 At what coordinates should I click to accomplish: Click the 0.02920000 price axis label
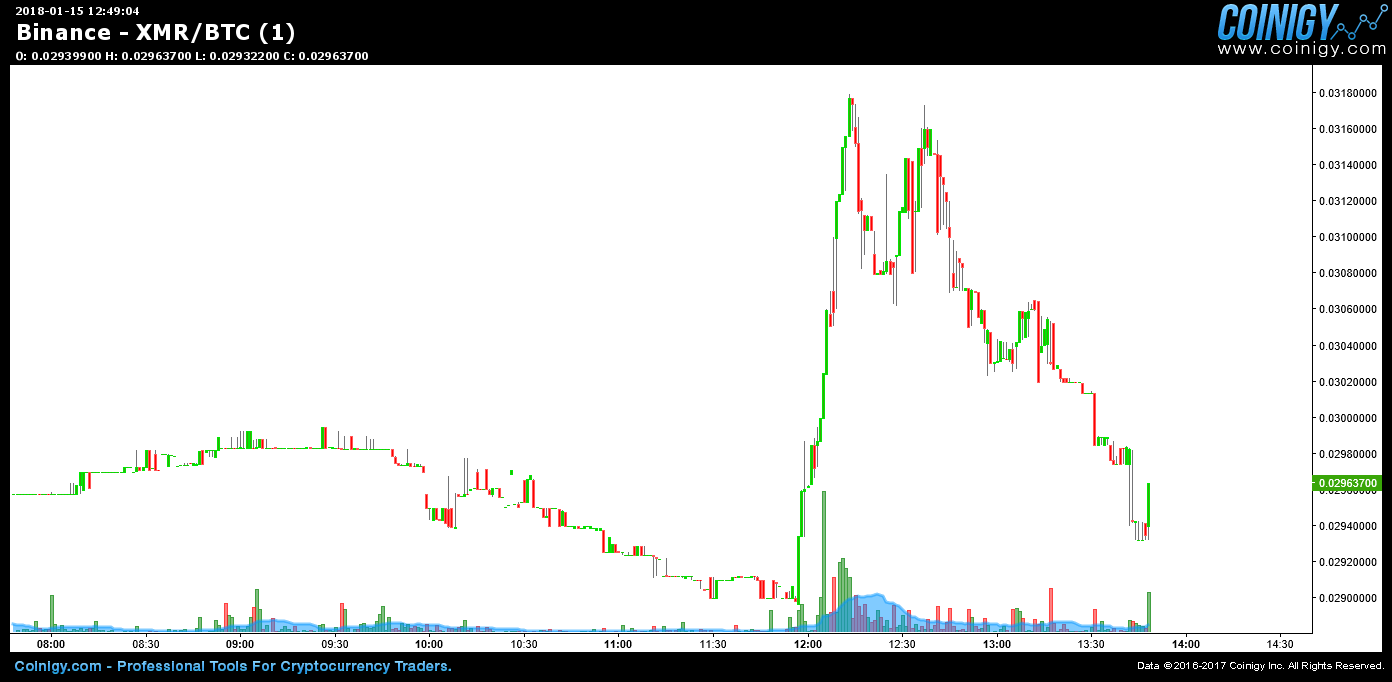(x=1350, y=562)
